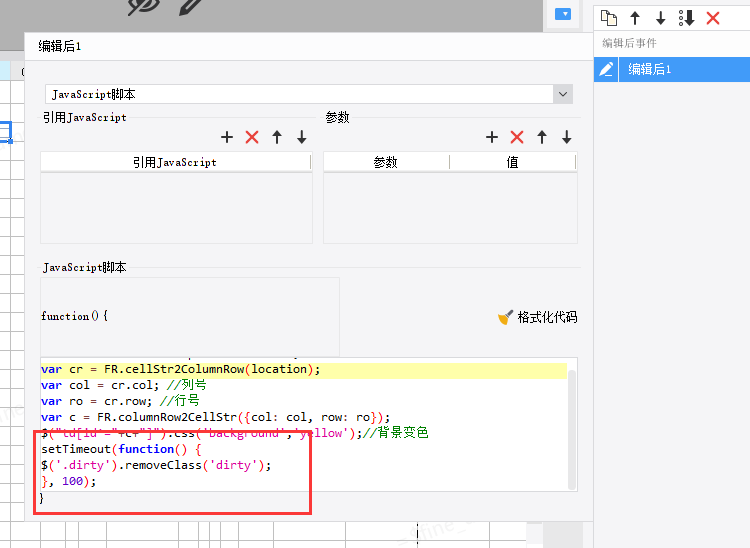750x548 pixels.
Task: Click the removeClass('dirty') code line
Action: pyautogui.click(x=156, y=465)
